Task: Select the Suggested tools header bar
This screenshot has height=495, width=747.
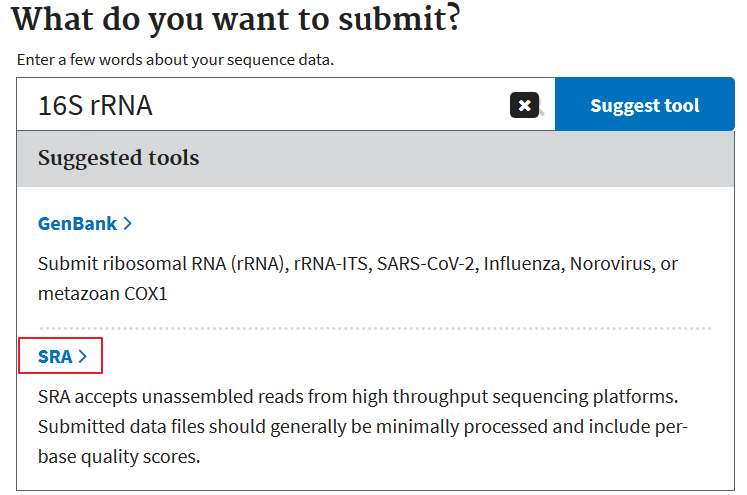Action: [375, 159]
